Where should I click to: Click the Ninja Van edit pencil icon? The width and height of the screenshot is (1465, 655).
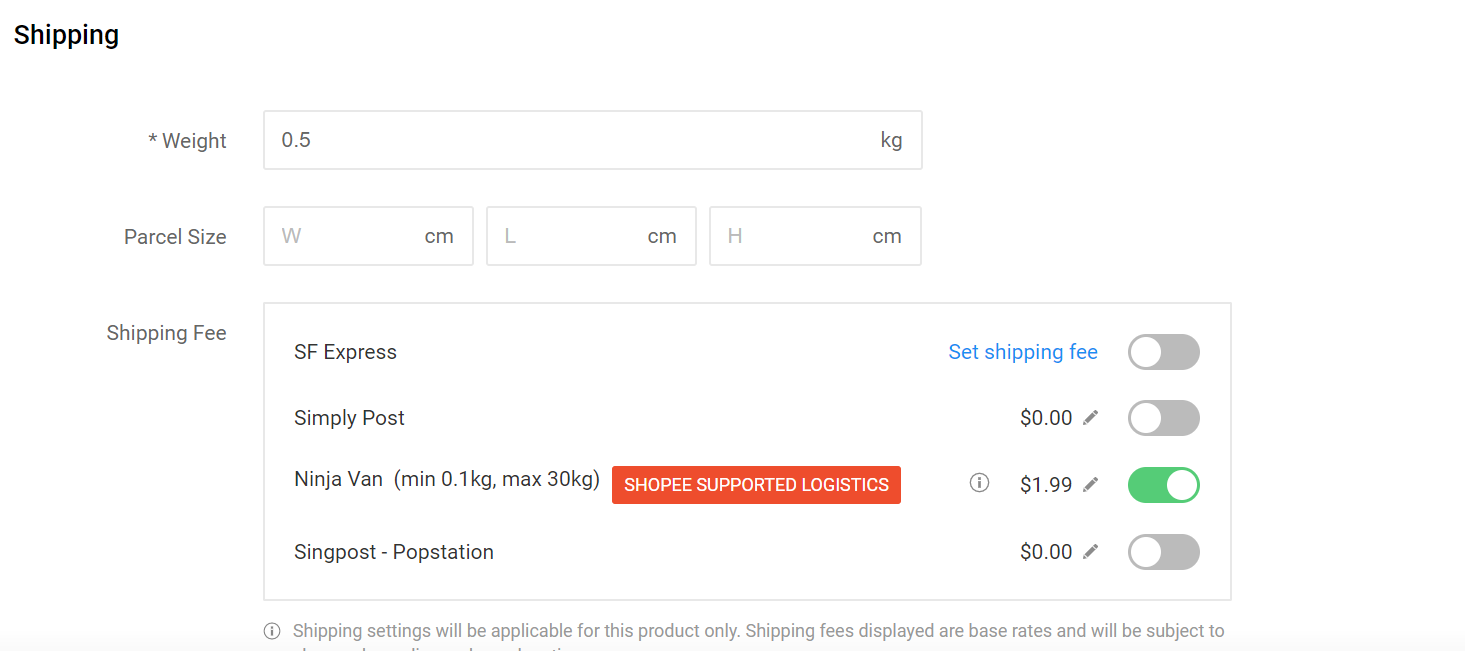pyautogui.click(x=1091, y=485)
